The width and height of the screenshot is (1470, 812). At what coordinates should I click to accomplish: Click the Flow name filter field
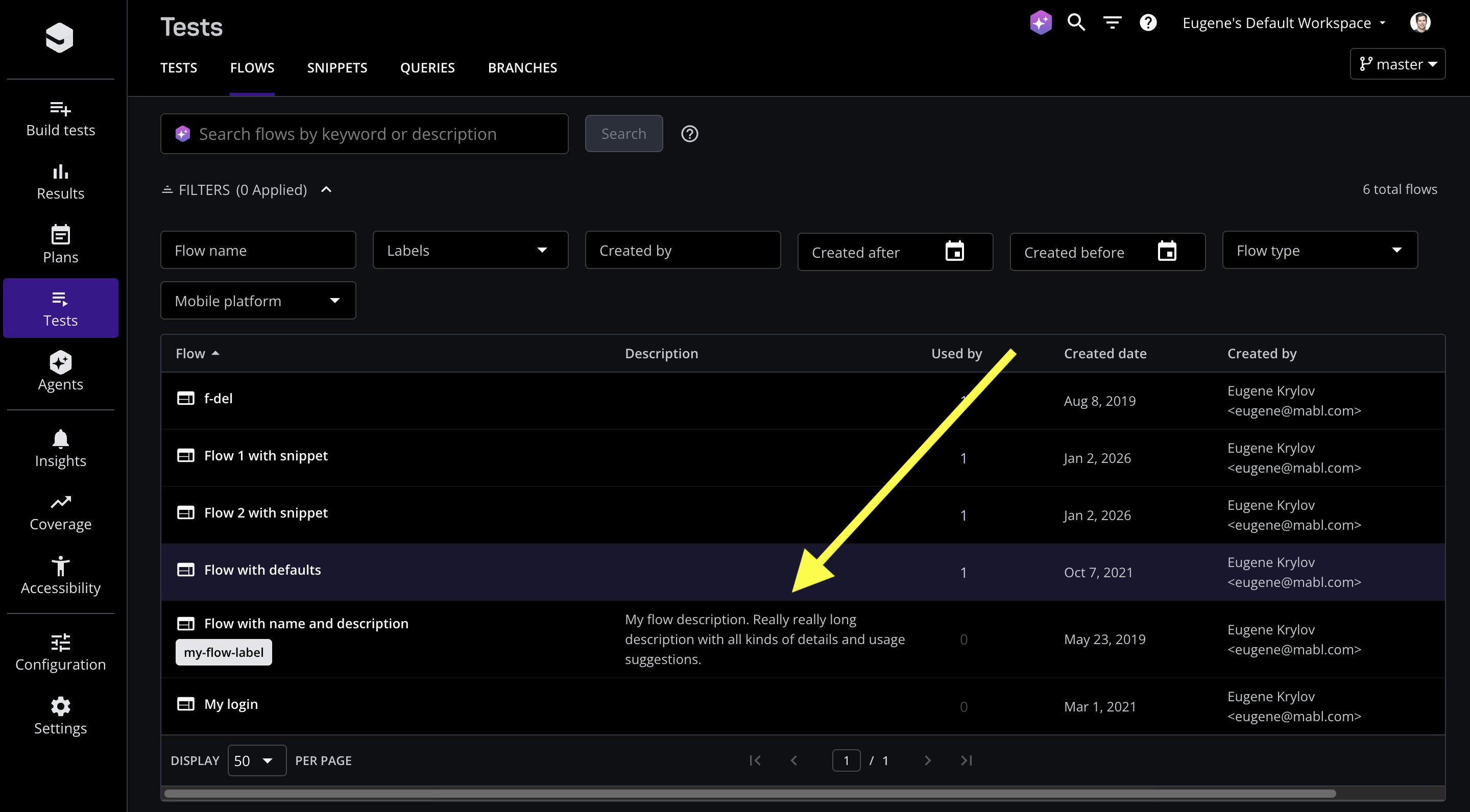coord(258,250)
